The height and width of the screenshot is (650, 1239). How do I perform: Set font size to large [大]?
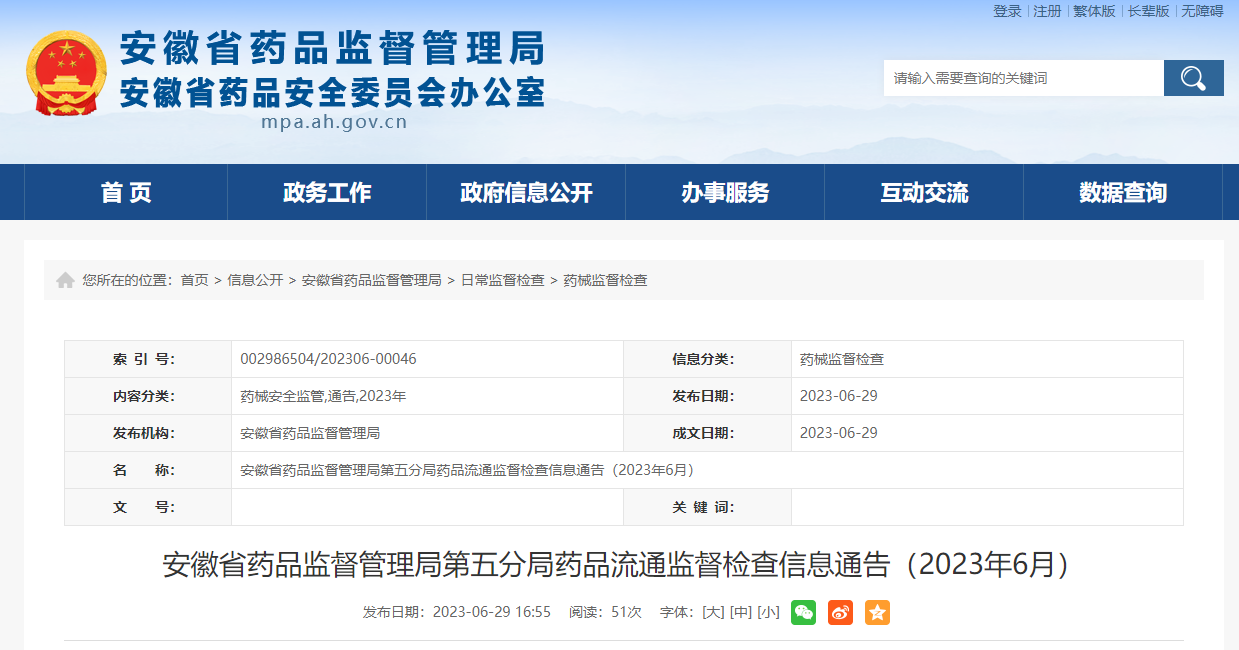[x=713, y=612]
